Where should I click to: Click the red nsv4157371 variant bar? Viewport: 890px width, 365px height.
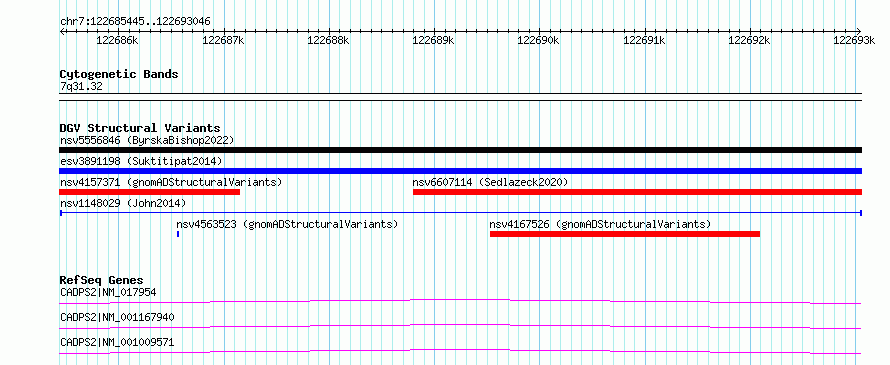150,192
